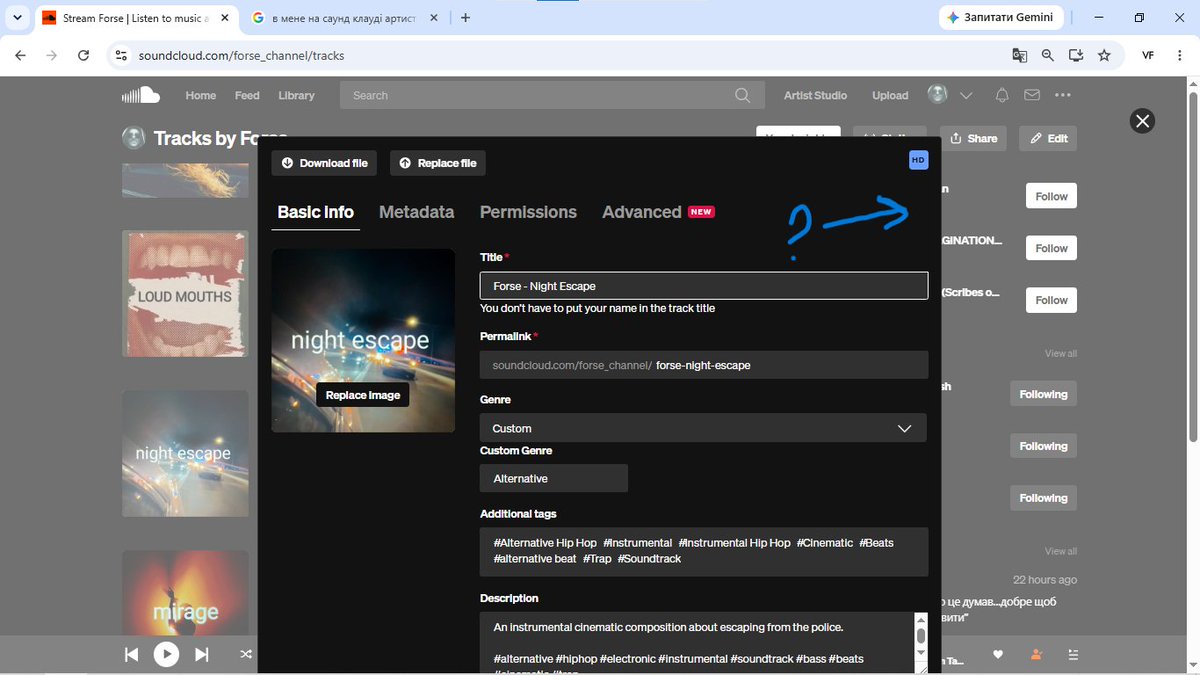Click the SoundCloud logo in the header

(x=140, y=95)
